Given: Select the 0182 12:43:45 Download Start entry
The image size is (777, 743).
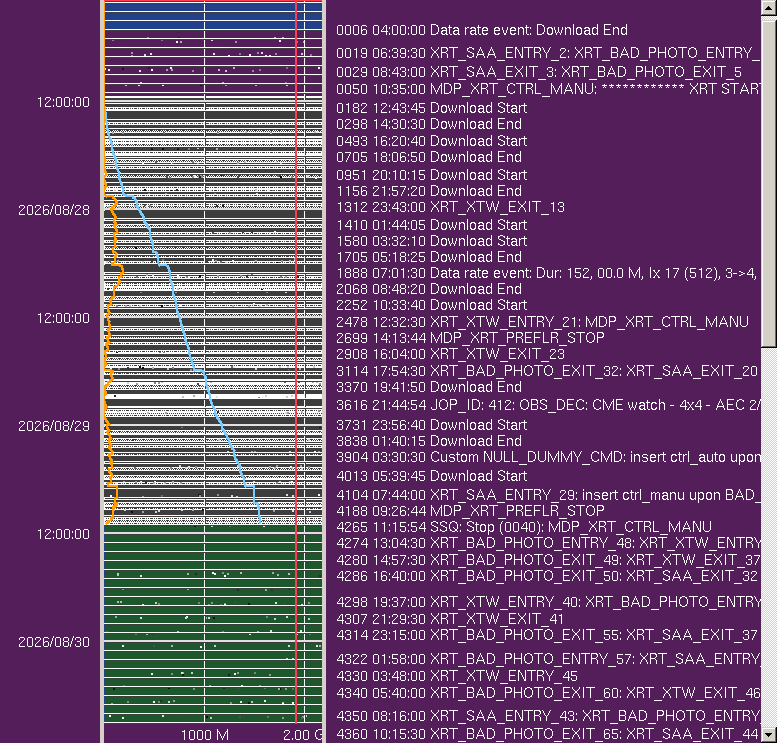Looking at the screenshot, I should tap(431, 108).
